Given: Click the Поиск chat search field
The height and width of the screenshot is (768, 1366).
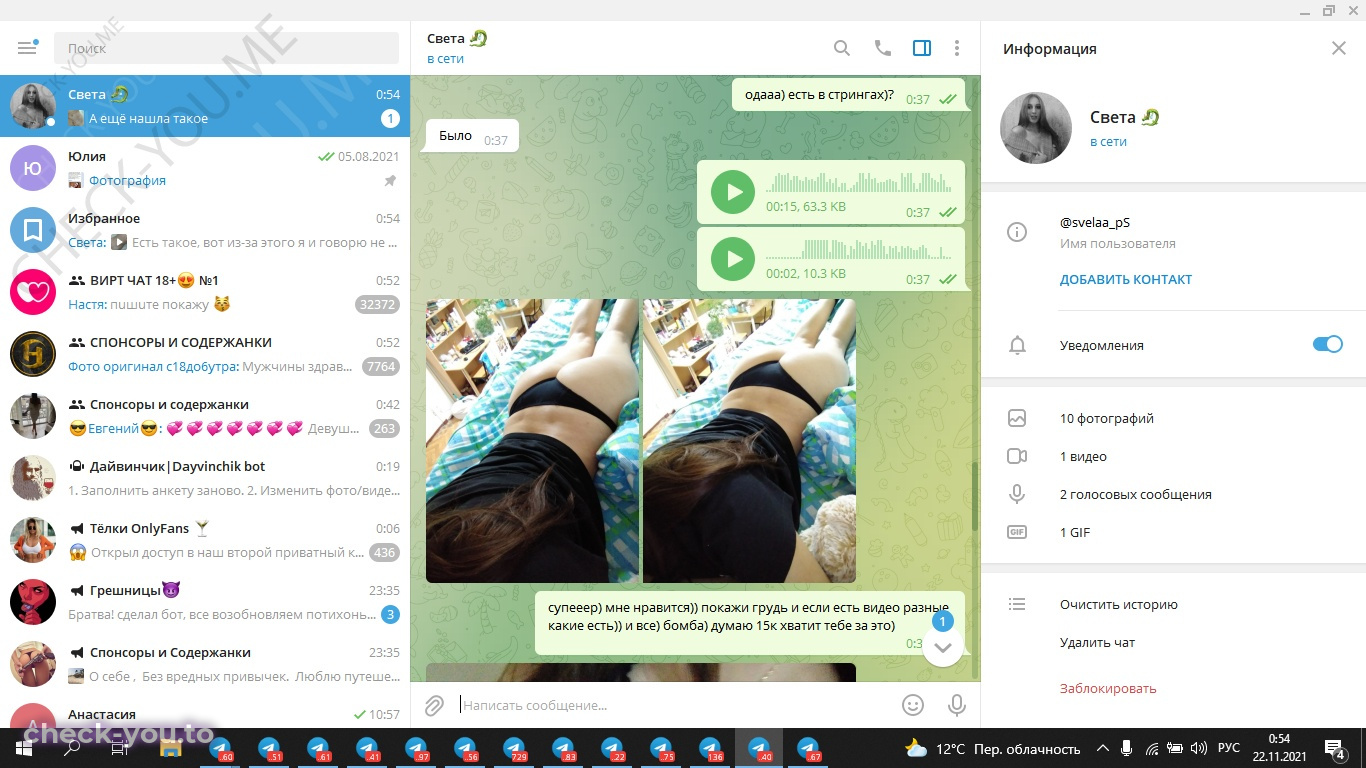Looking at the screenshot, I should click(226, 48).
